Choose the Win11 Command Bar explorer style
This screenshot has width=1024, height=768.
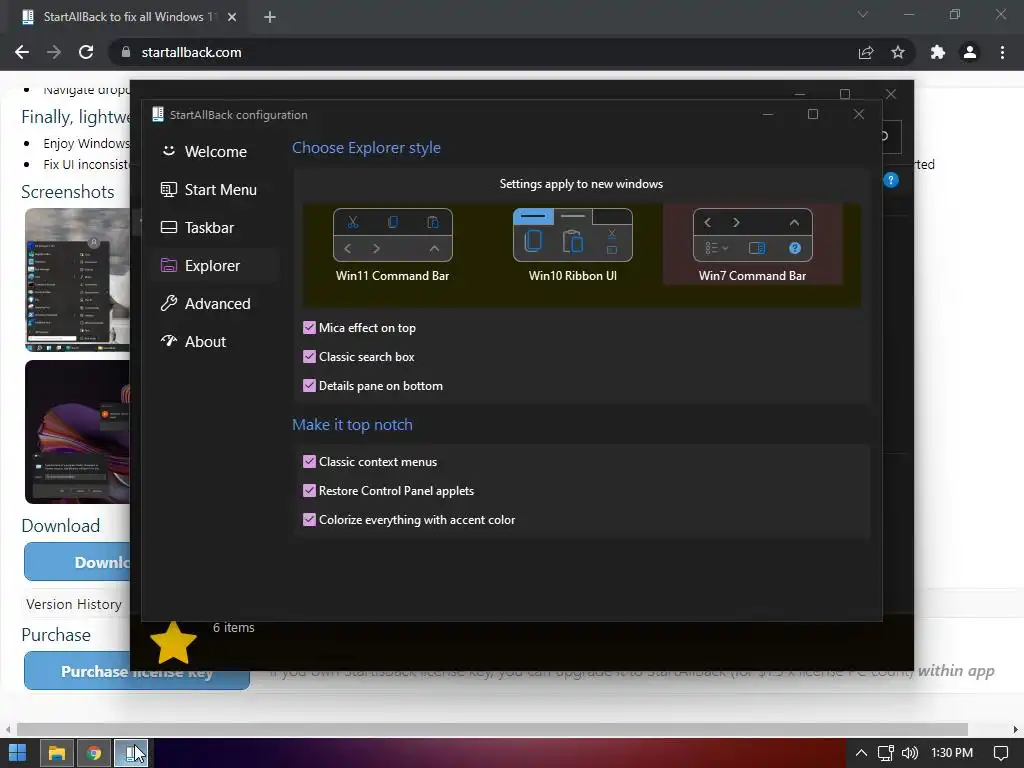point(392,246)
